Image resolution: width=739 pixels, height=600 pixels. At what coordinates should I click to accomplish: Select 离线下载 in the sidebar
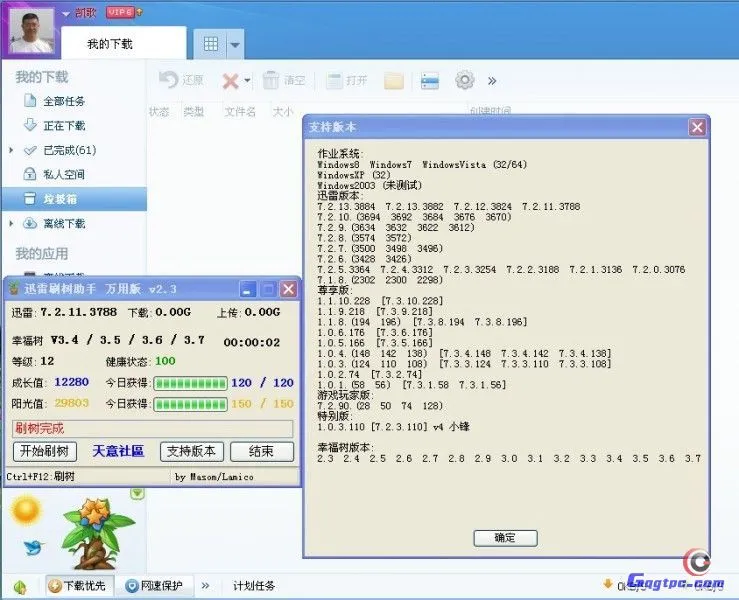(x=64, y=223)
